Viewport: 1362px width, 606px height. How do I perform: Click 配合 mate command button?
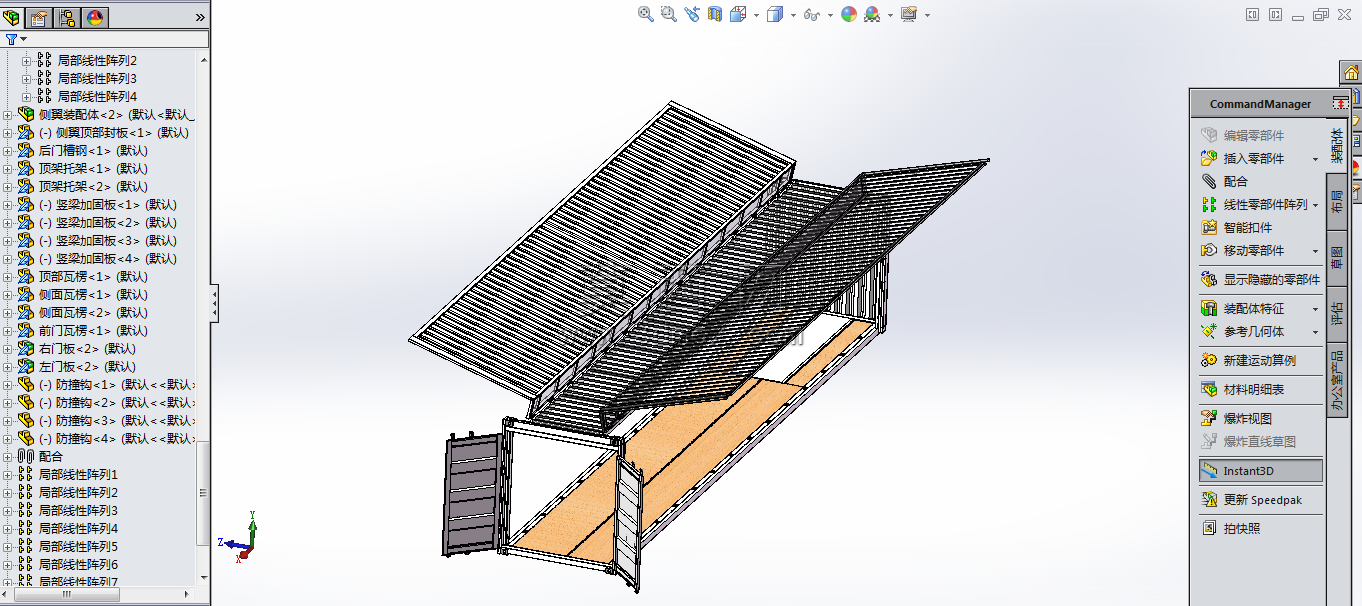[x=1225, y=181]
